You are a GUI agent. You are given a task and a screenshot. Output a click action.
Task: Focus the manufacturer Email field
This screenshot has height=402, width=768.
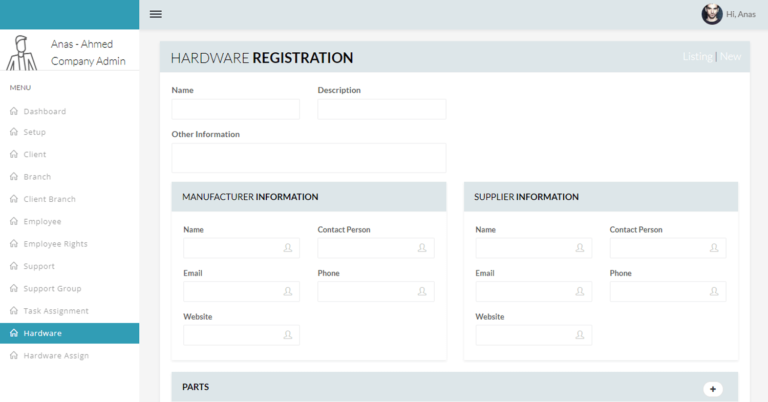click(240, 292)
